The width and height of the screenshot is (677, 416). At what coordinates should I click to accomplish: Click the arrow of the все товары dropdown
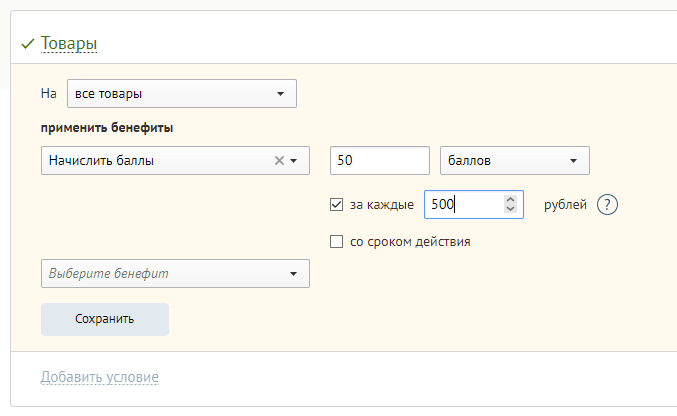click(280, 94)
